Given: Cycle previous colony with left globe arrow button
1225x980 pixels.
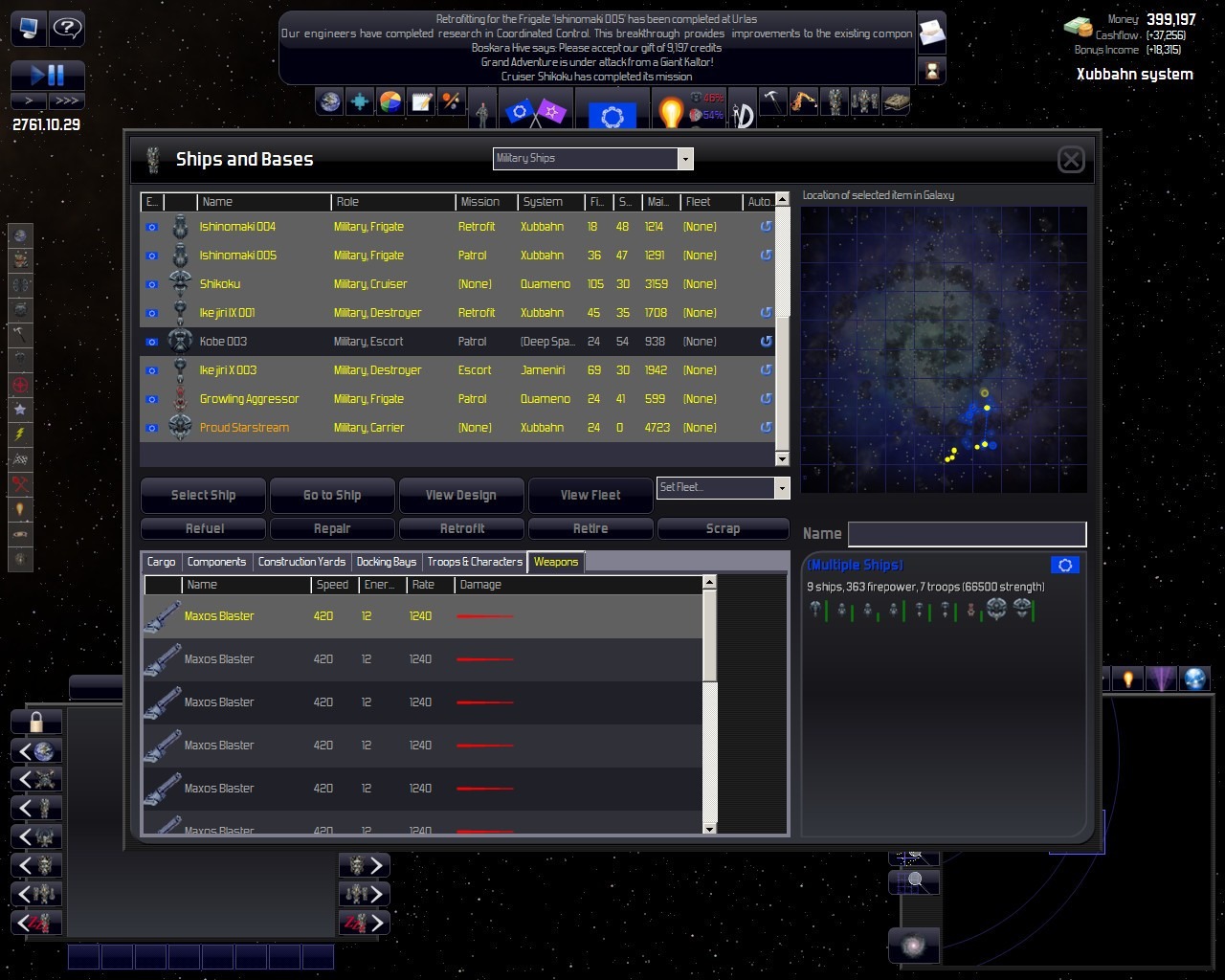Looking at the screenshot, I should (36, 751).
